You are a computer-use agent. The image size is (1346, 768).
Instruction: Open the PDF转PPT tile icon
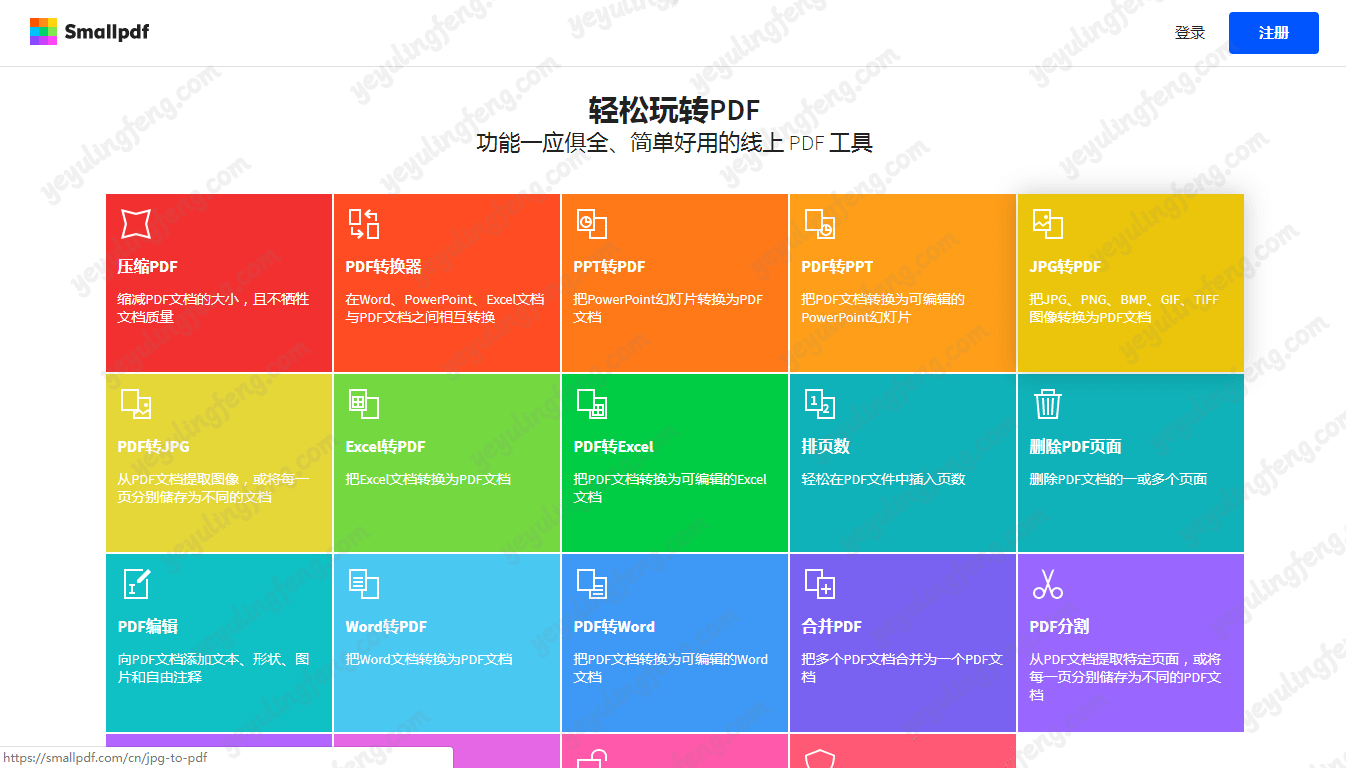click(819, 224)
